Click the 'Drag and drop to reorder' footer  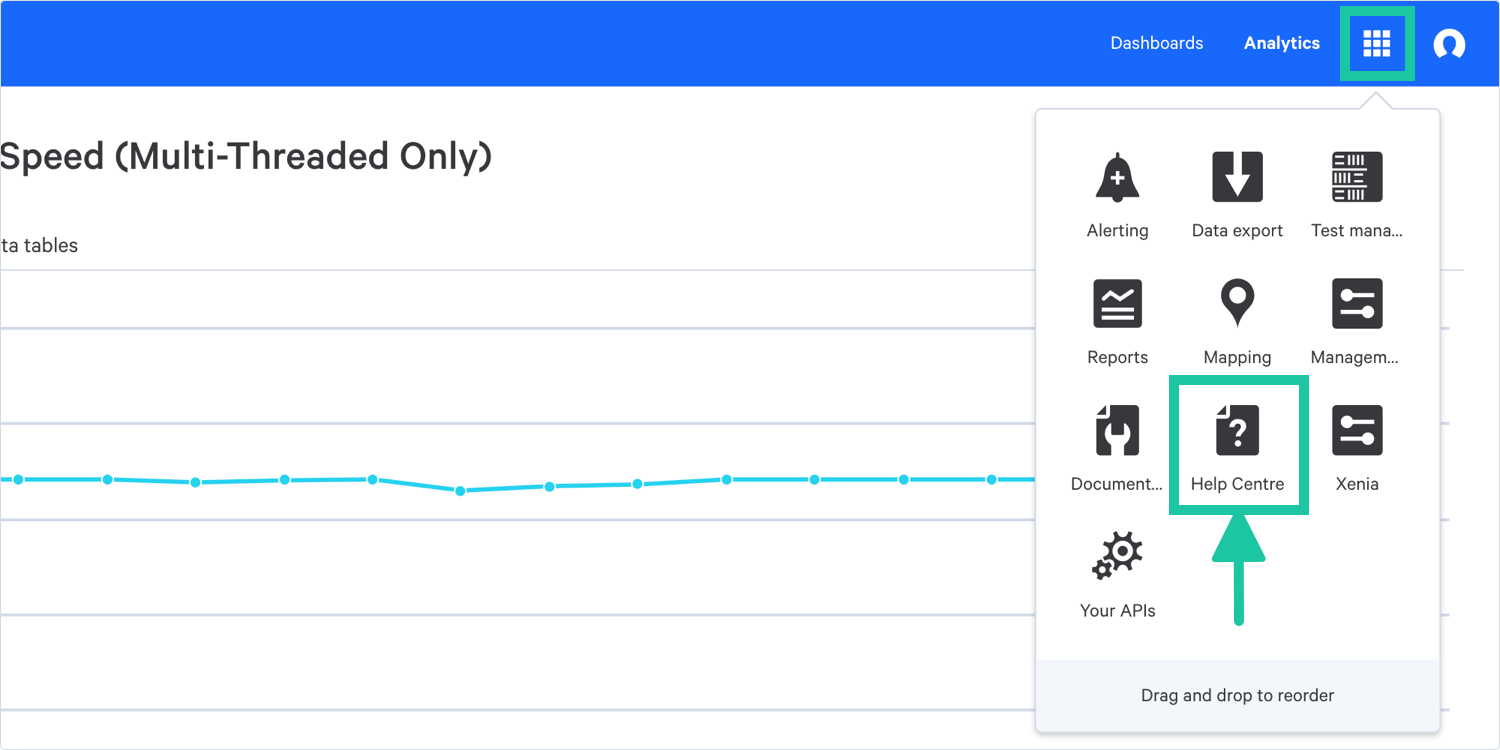pyautogui.click(x=1237, y=695)
